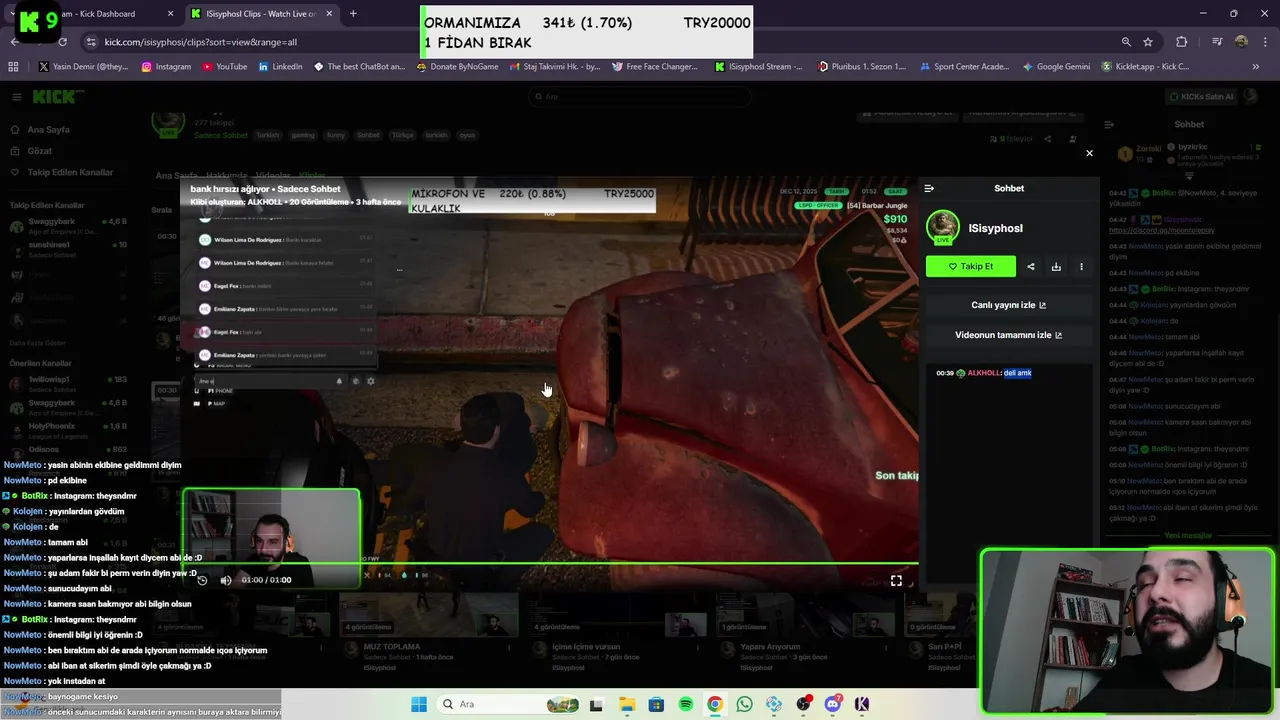Open Pluribus 1. Sezon bookmark
This screenshot has height=720, width=1280.
point(862,67)
